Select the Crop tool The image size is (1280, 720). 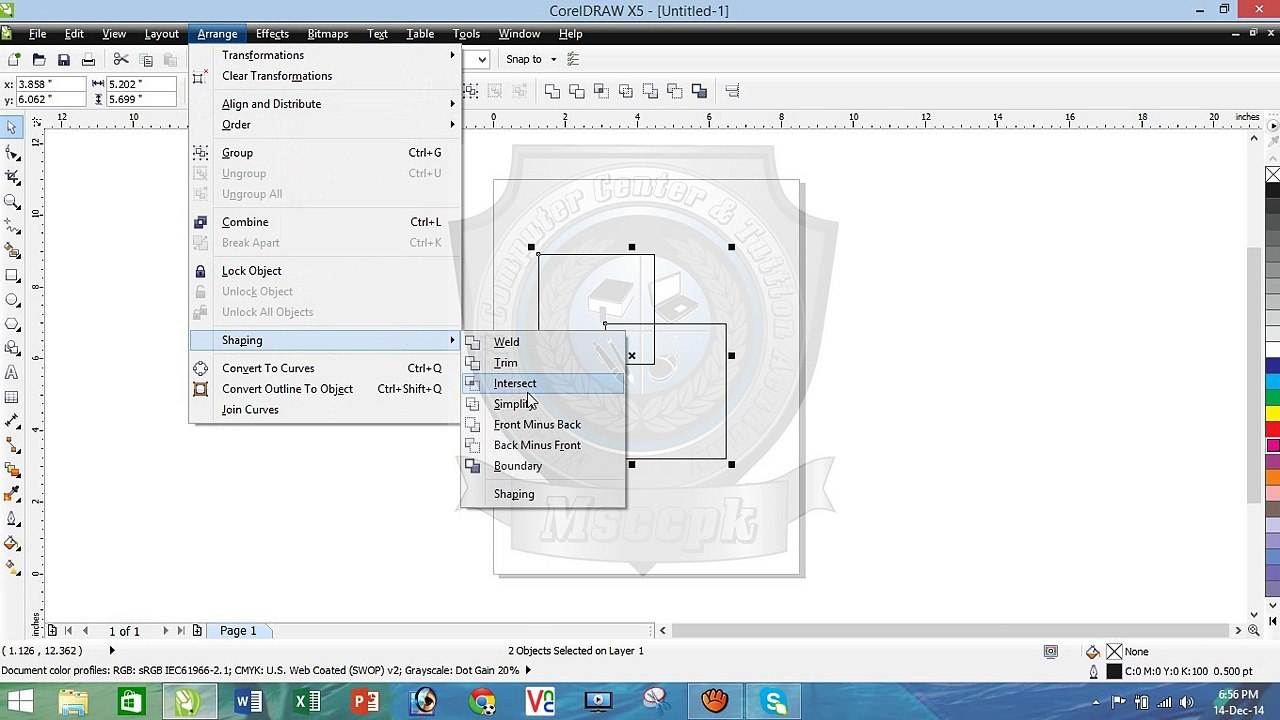pyautogui.click(x=12, y=177)
